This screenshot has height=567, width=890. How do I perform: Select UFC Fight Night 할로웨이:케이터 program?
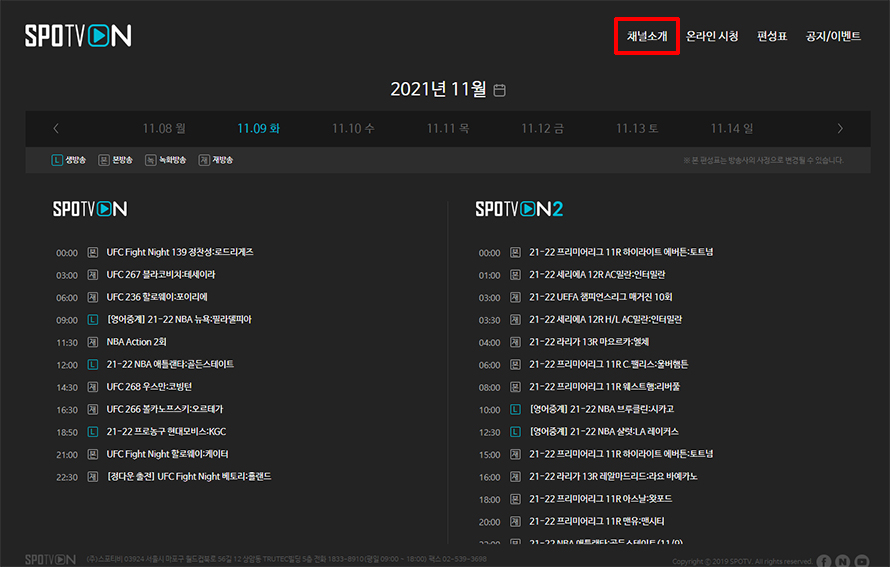(x=167, y=454)
